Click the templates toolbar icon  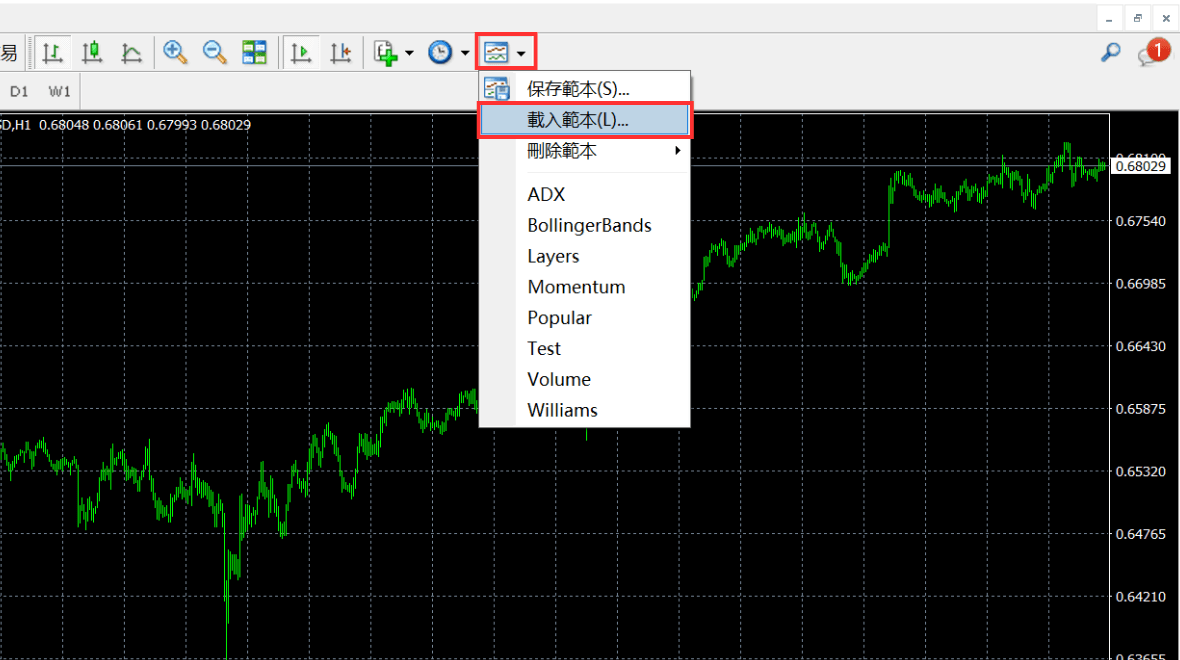coord(496,52)
